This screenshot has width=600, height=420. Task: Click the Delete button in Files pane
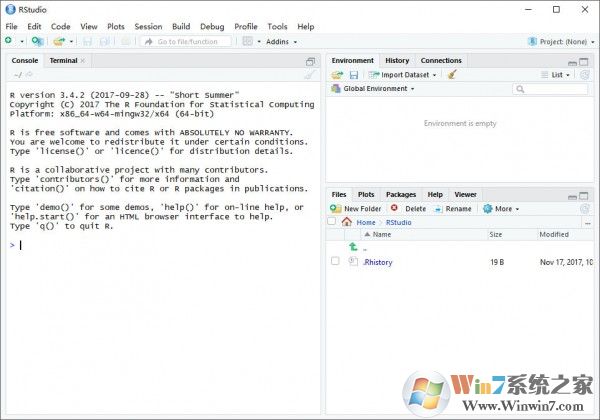tap(408, 208)
